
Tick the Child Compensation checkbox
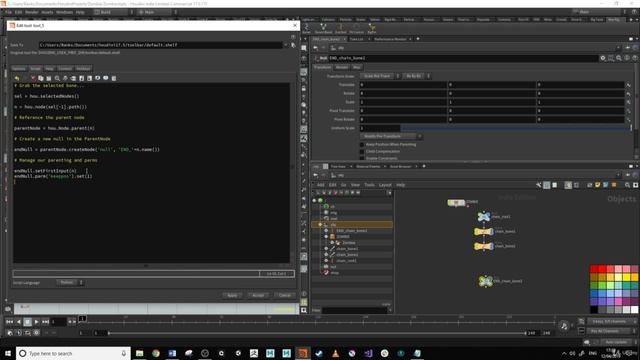362,151
